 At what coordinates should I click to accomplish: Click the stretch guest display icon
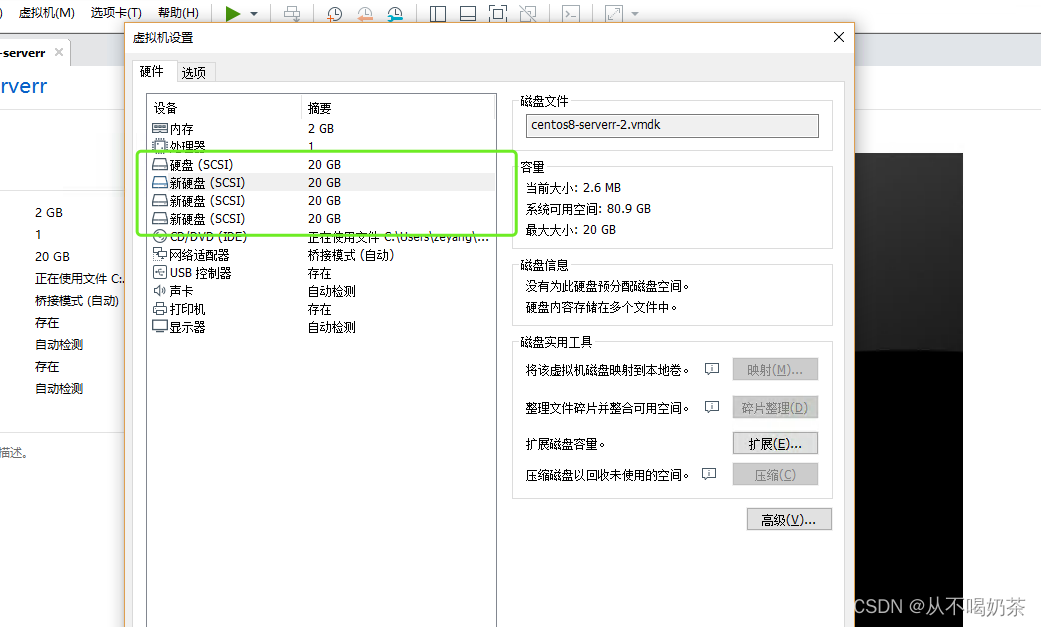614,13
